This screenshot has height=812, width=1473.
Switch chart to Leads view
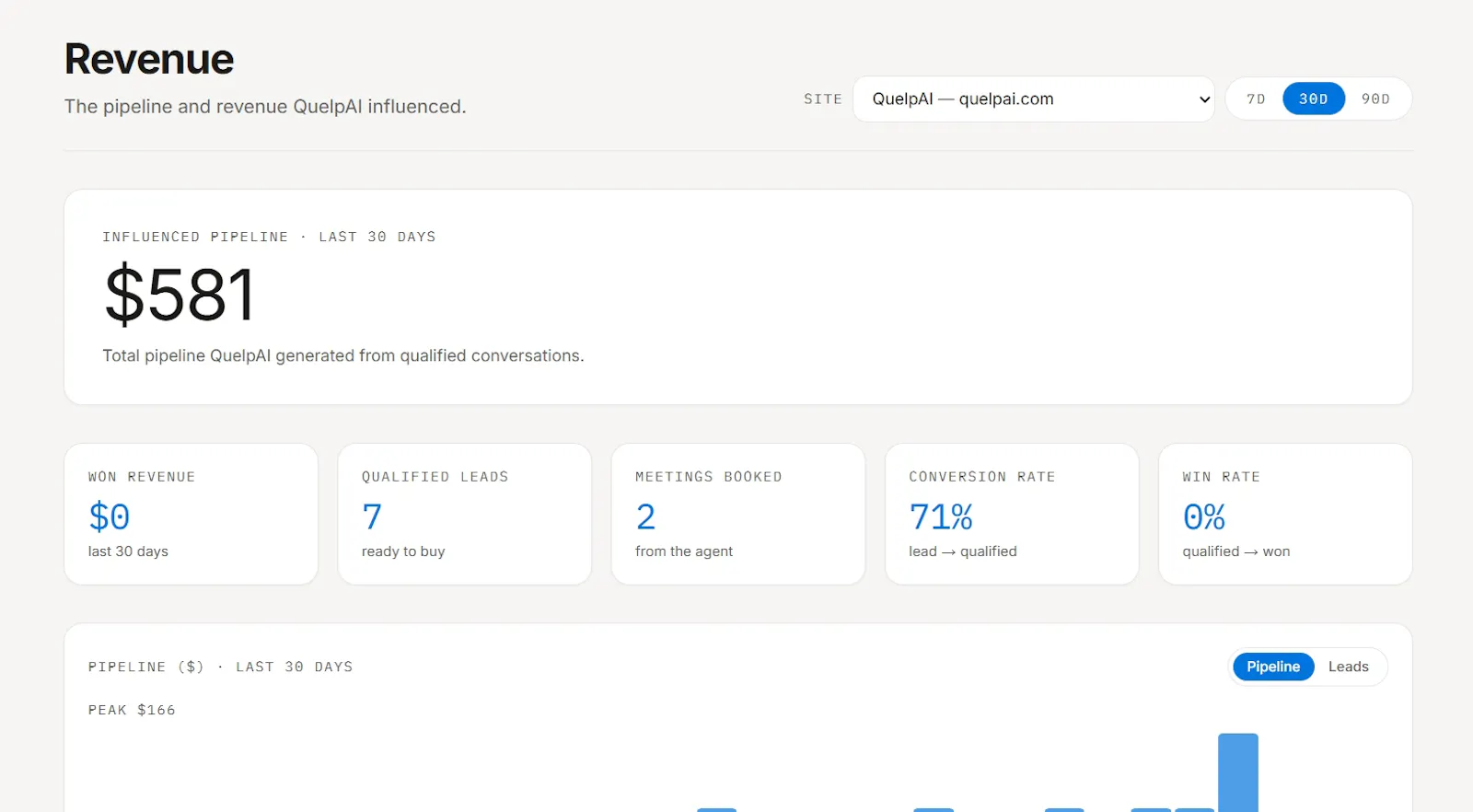tap(1348, 667)
